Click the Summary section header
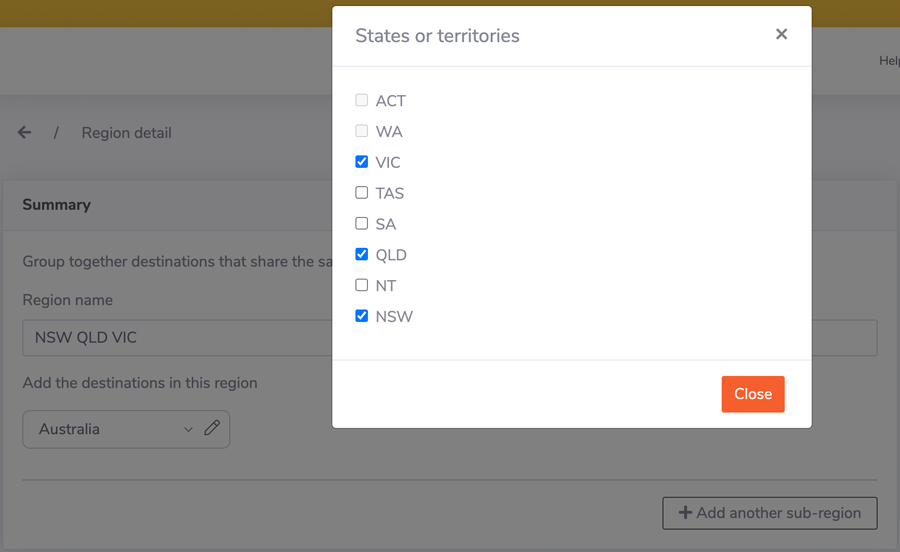 point(57,205)
